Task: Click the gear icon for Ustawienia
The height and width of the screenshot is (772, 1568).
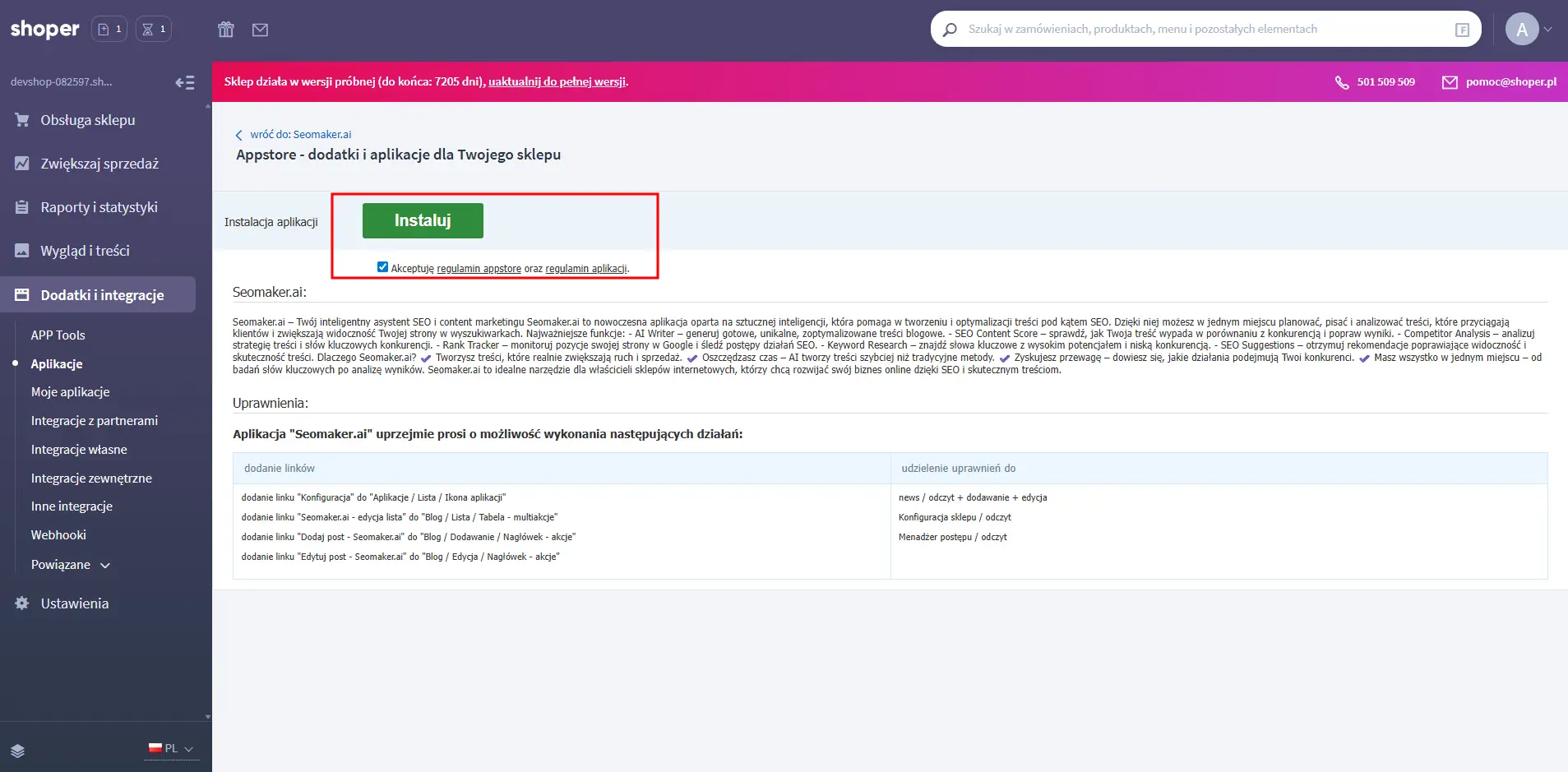Action: (x=22, y=603)
